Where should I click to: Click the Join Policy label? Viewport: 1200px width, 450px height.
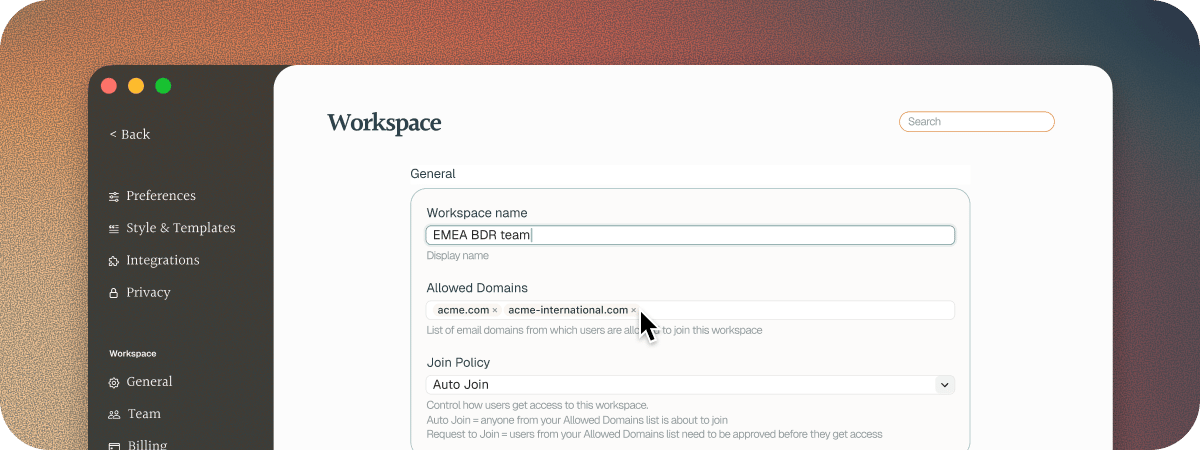point(458,363)
